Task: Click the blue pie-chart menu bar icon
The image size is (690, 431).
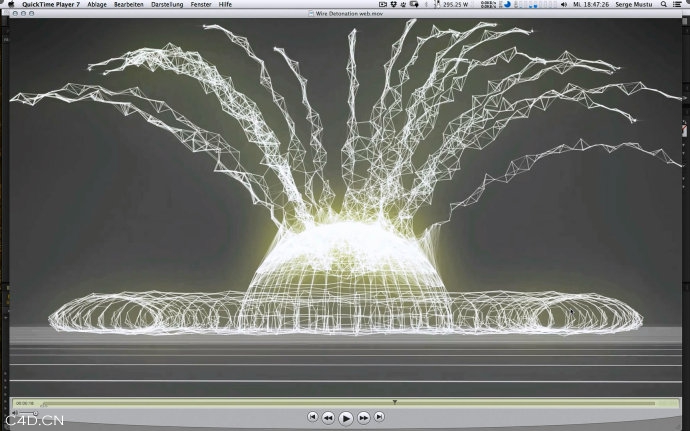Action: point(507,4)
